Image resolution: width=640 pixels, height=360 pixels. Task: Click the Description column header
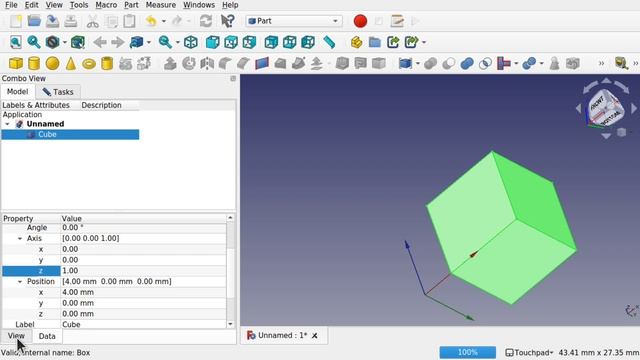click(x=101, y=105)
